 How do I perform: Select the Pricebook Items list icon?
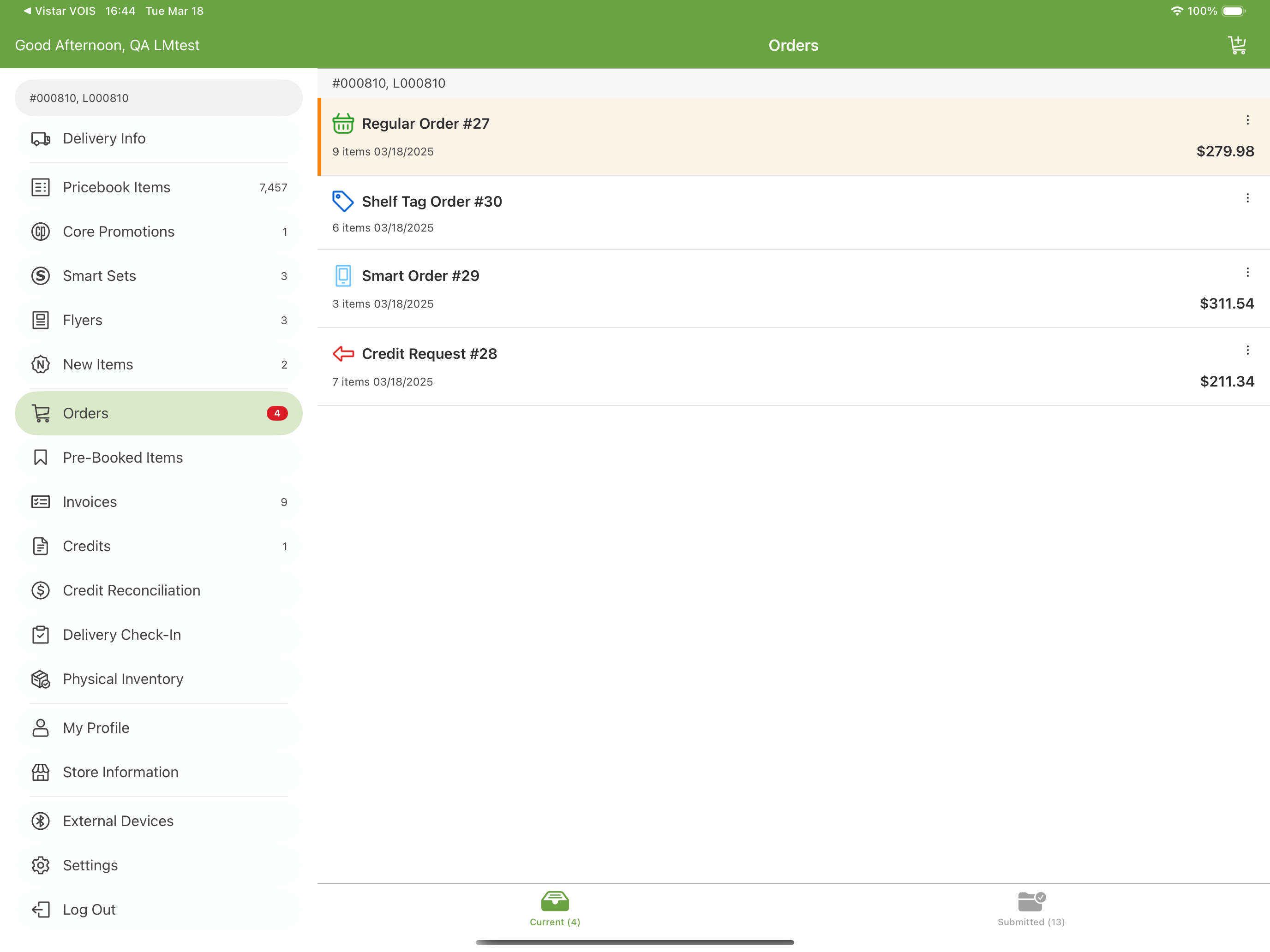(x=40, y=187)
